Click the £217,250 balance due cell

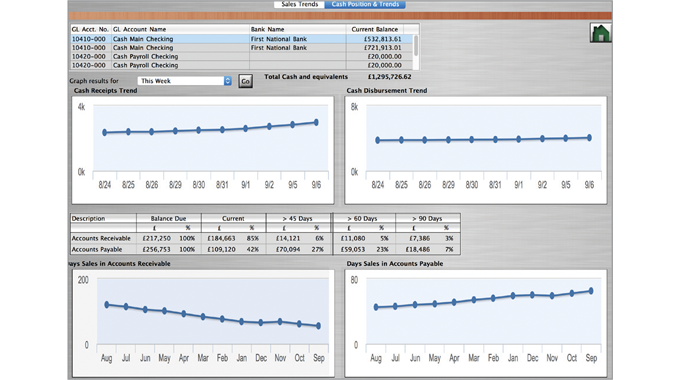[157, 238]
